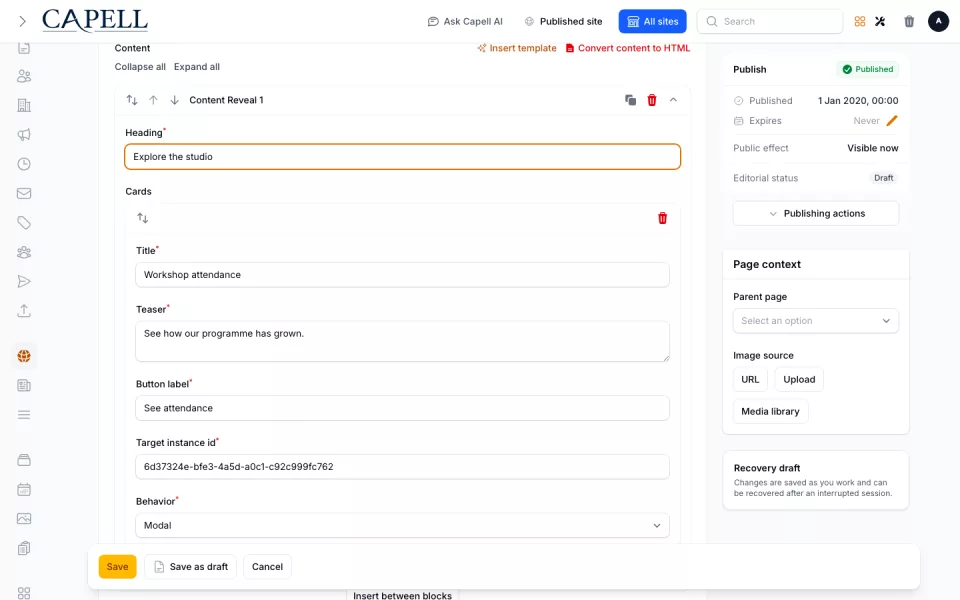This screenshot has width=960, height=600.
Task: Open the user avatar menu
Action: [x=938, y=21]
